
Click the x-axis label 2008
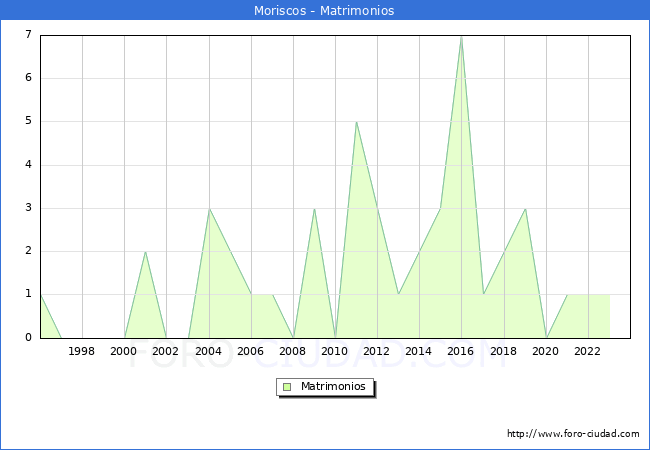coord(293,351)
